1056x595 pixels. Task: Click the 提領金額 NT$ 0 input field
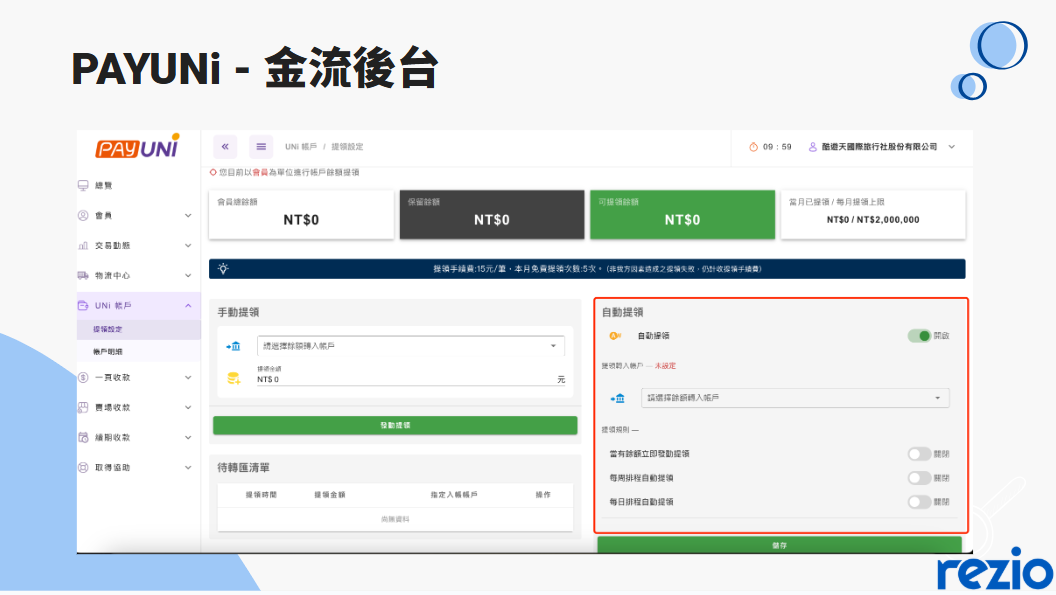point(411,379)
